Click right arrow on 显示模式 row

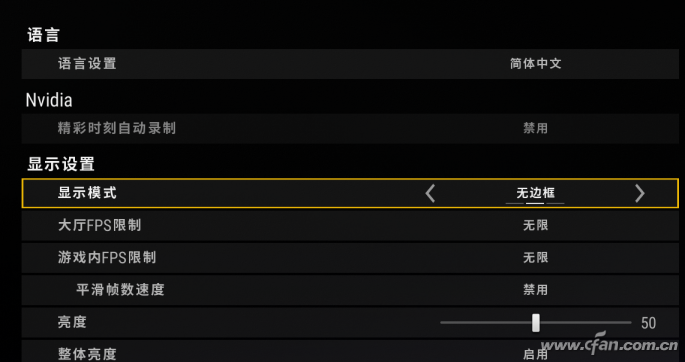click(x=640, y=193)
